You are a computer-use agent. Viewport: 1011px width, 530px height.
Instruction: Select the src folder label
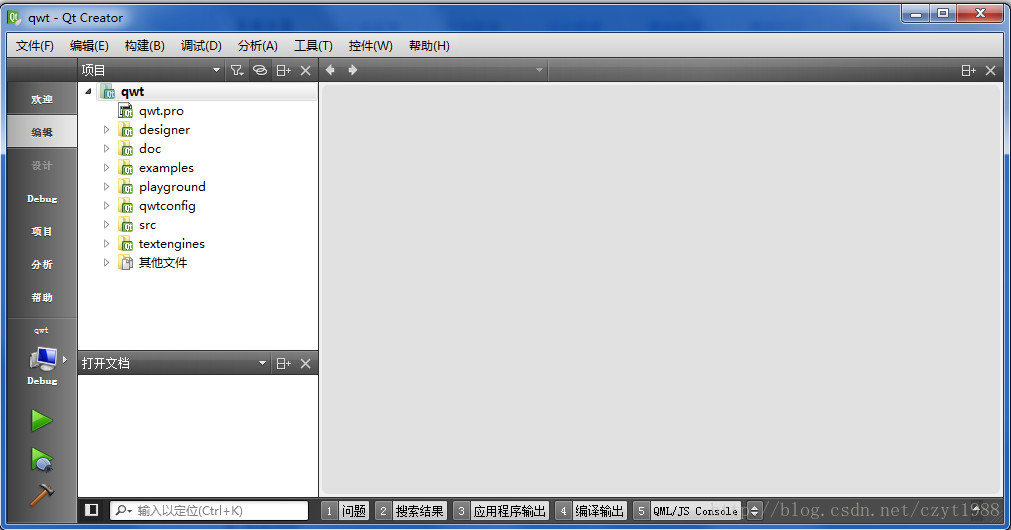[x=148, y=224]
